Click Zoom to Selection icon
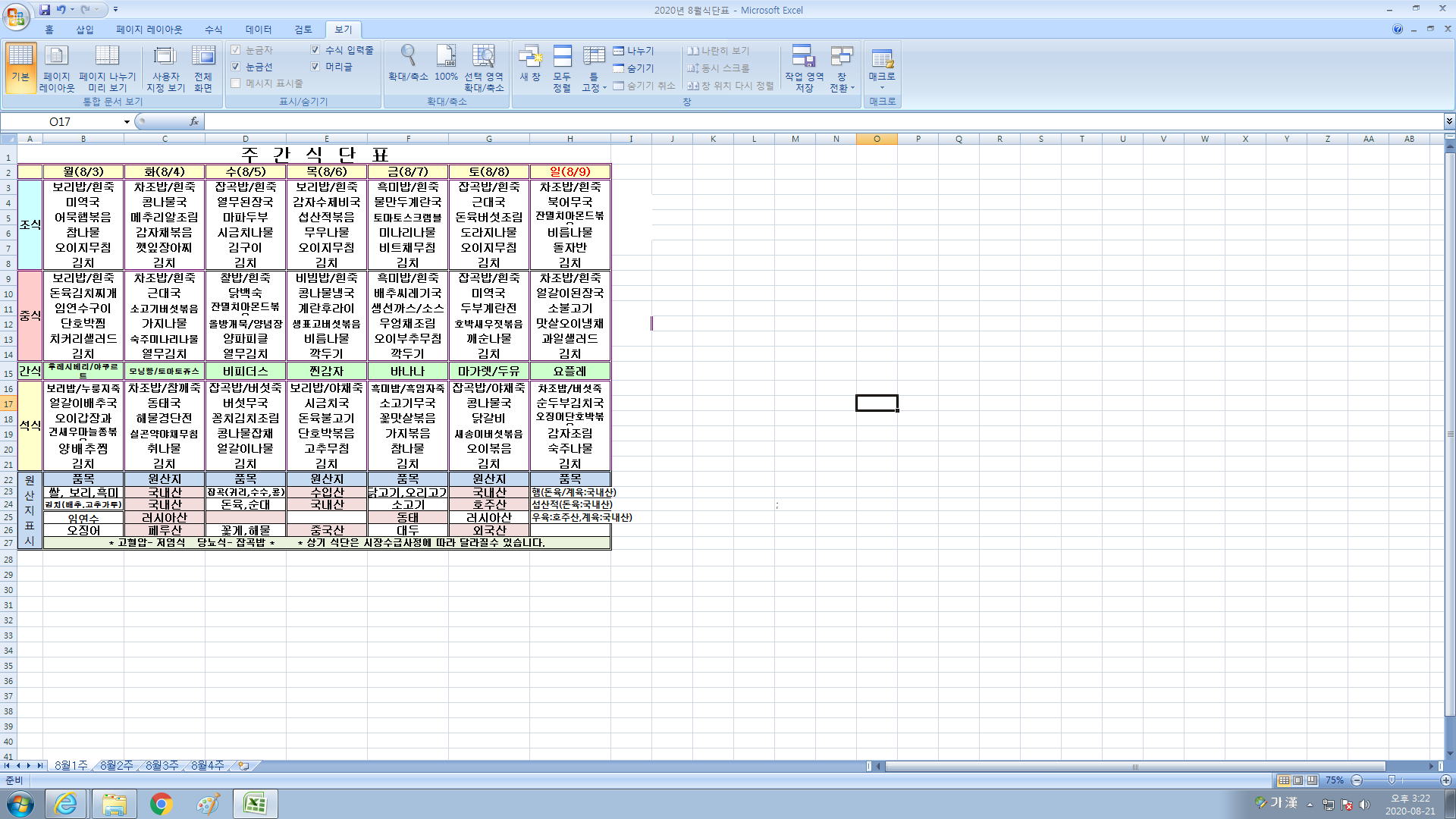This screenshot has height=819, width=1456. tap(484, 57)
